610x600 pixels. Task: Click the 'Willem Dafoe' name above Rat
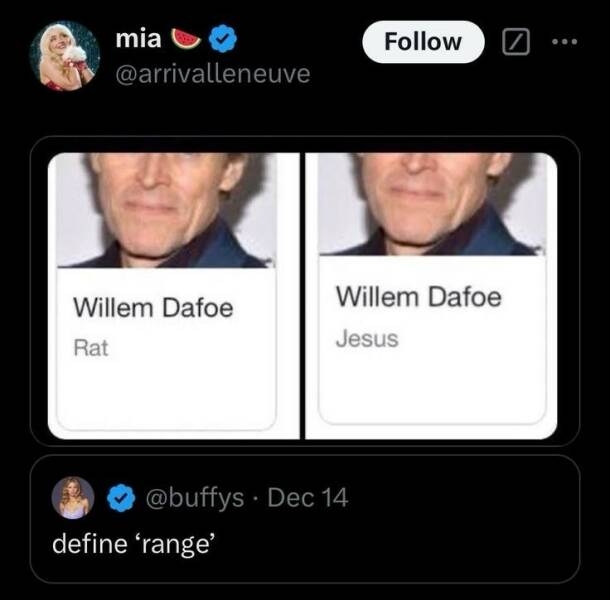coord(153,308)
